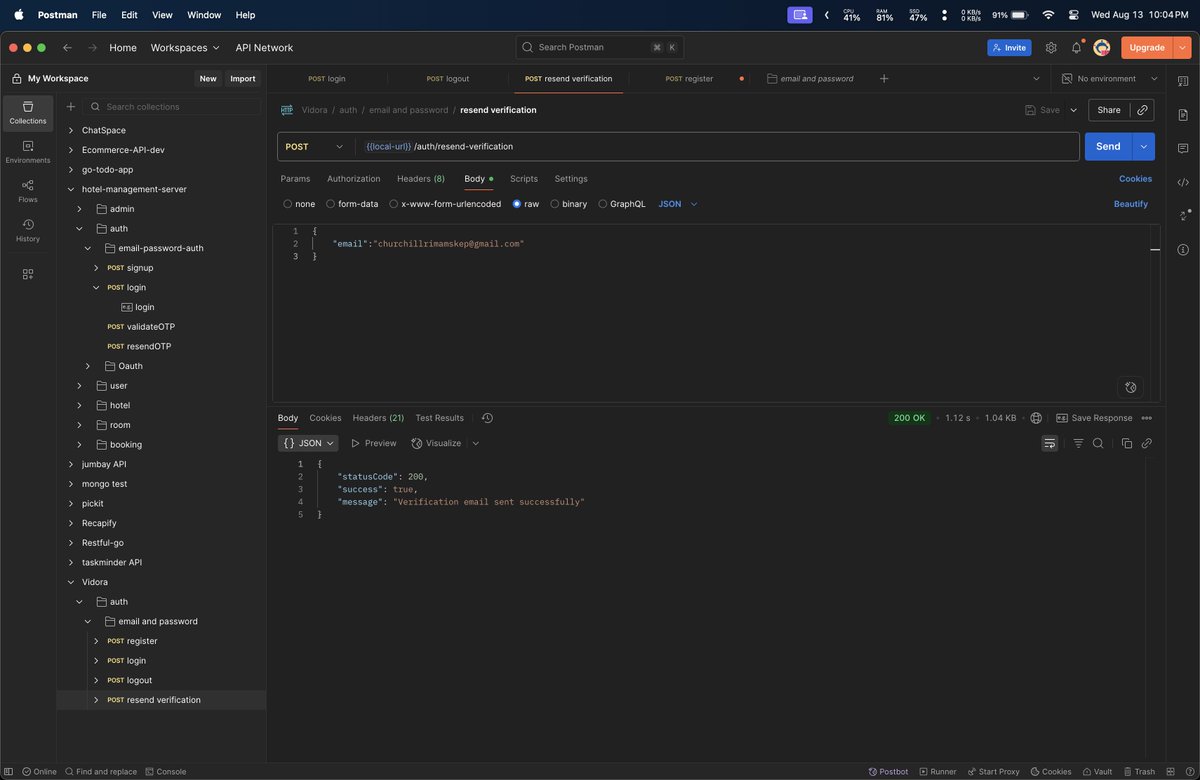Open the user avatar menu
The image size is (1200, 780).
[1102, 47]
